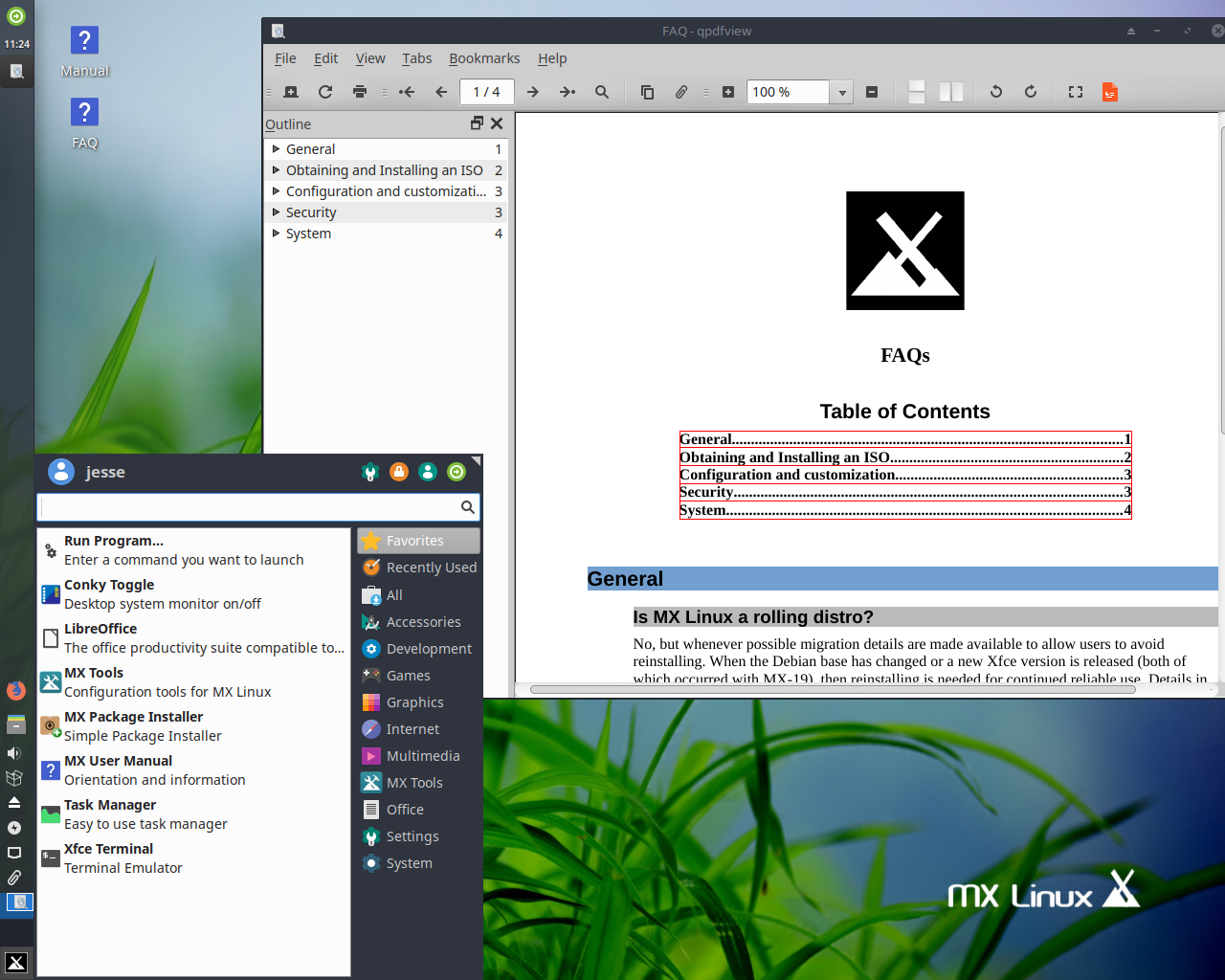Toggle two pages layout mode
Screen dimensions: 1225x980
pos(951,92)
